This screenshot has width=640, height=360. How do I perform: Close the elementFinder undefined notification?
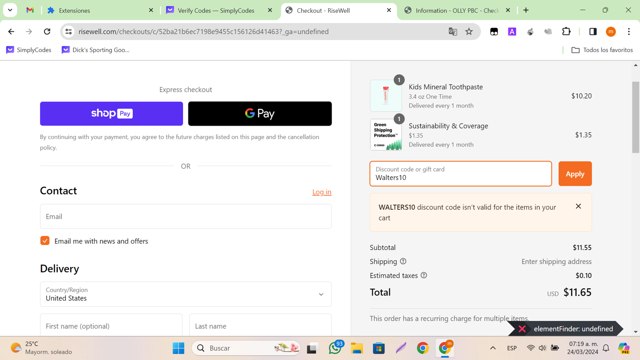click(522, 329)
